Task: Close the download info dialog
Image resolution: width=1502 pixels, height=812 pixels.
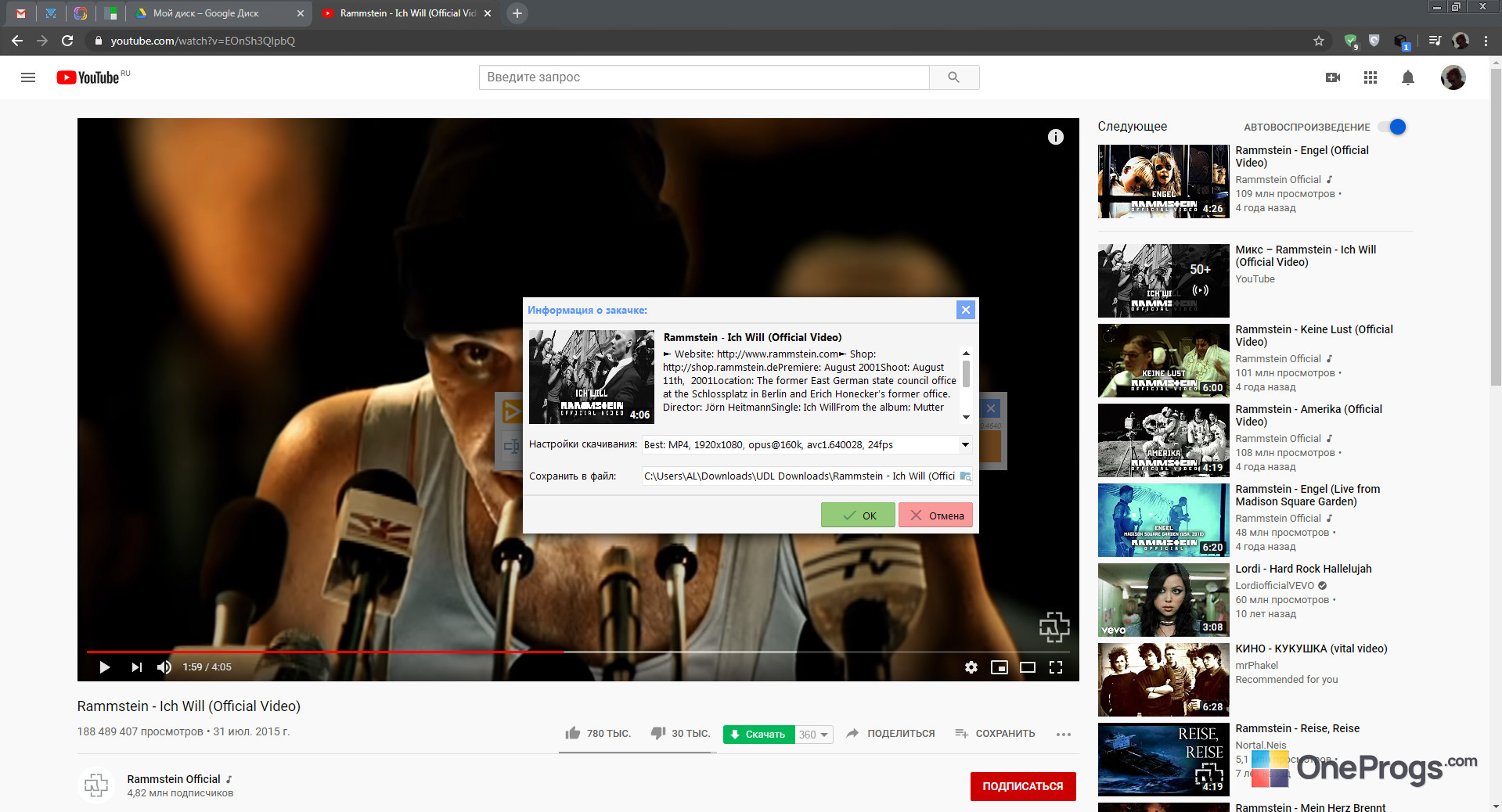Action: [966, 310]
